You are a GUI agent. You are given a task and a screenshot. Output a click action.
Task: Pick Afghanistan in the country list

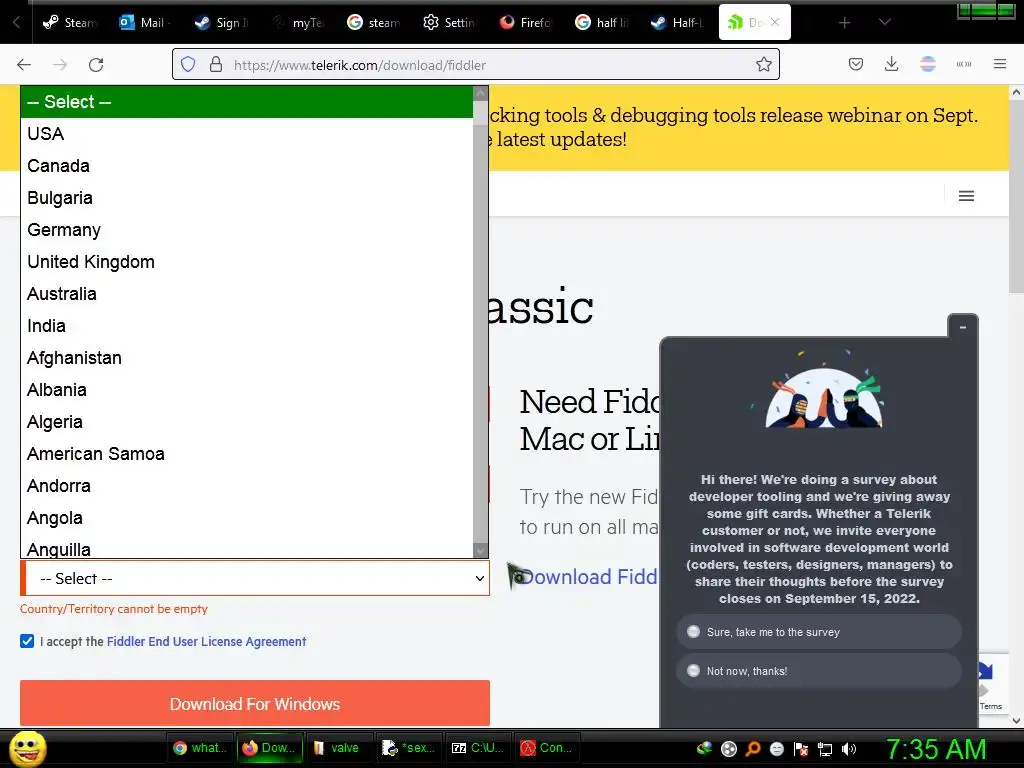point(247,358)
